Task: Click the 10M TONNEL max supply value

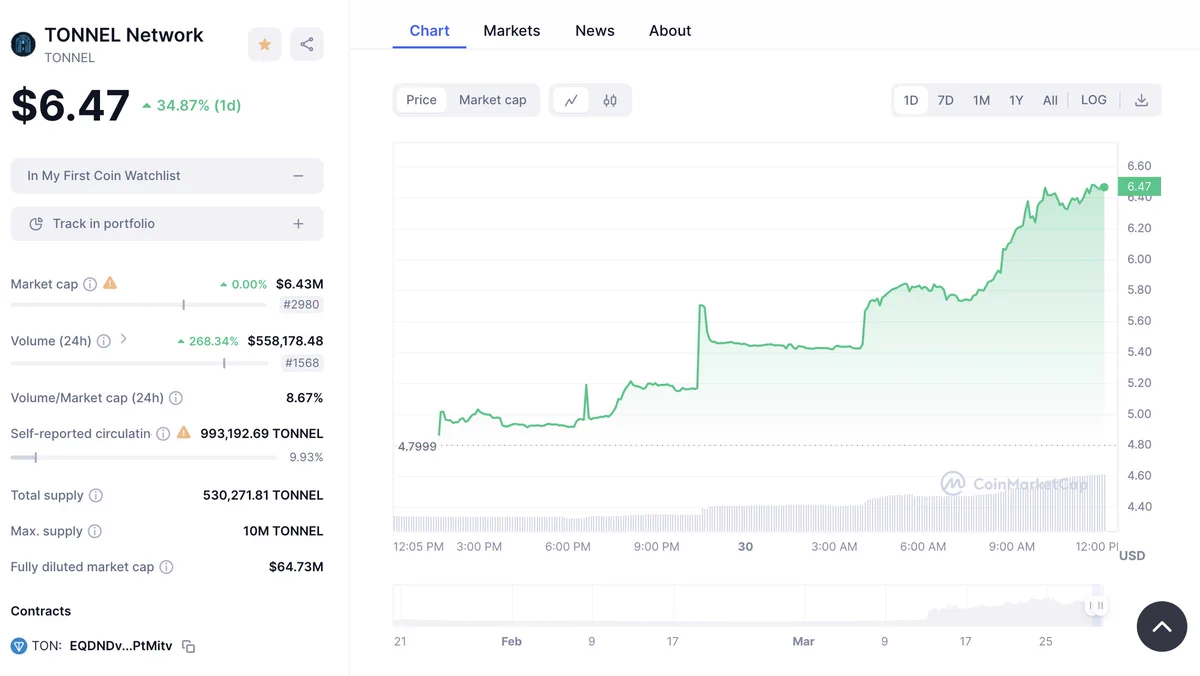Action: 283,531
